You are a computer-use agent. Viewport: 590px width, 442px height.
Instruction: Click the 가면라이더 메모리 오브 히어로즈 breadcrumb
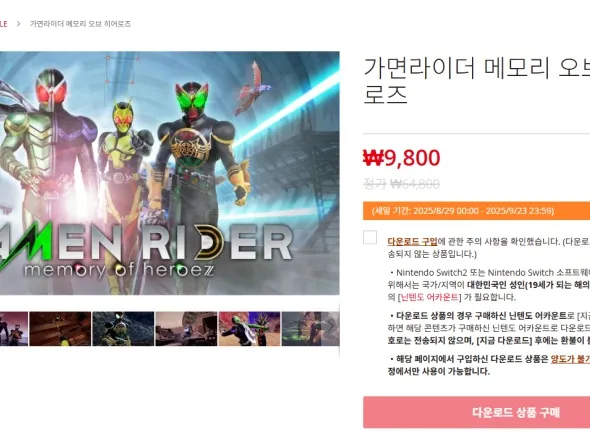pos(80,24)
